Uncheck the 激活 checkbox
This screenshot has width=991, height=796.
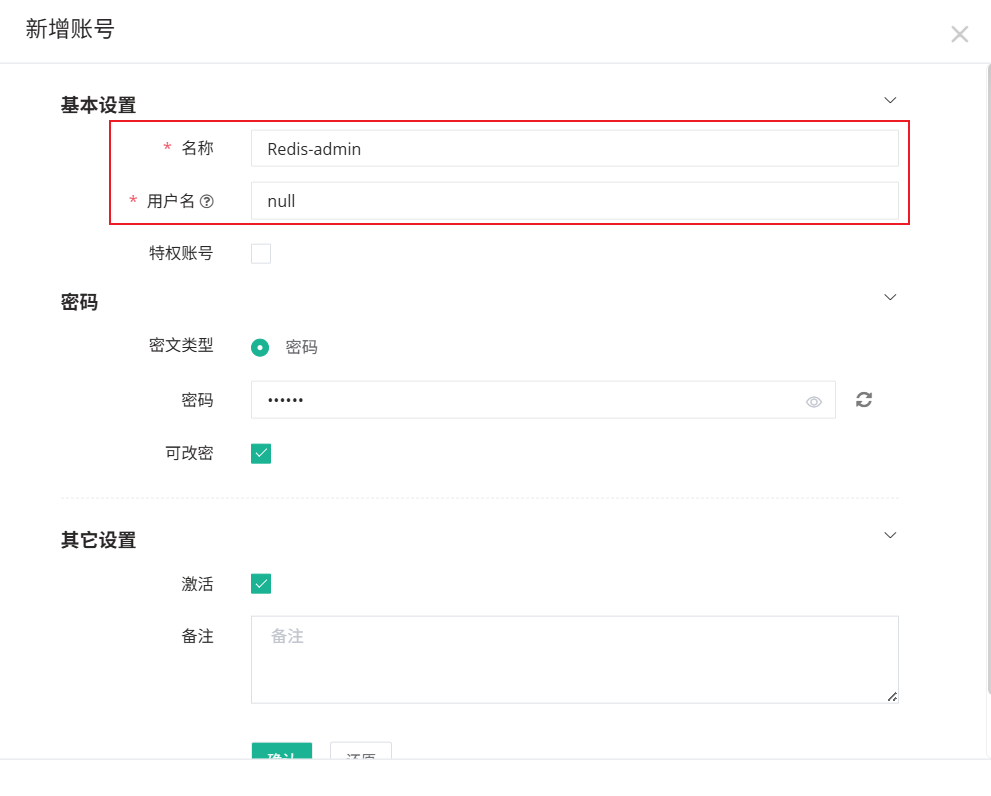coord(261,584)
